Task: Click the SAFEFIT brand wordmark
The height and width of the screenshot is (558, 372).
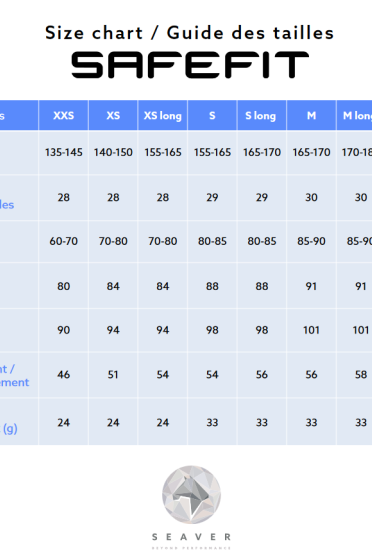Action: [190, 65]
